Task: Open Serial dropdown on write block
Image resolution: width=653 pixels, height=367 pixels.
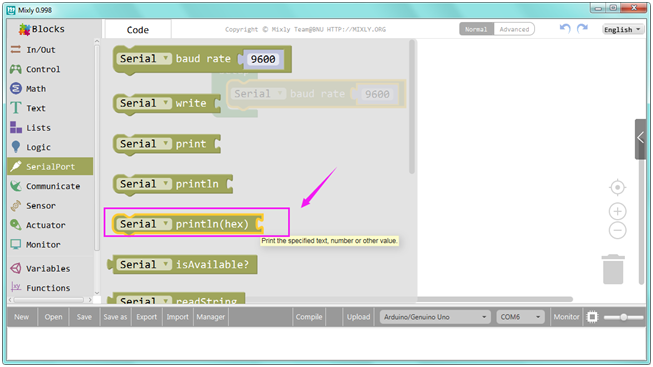Action: pos(144,103)
